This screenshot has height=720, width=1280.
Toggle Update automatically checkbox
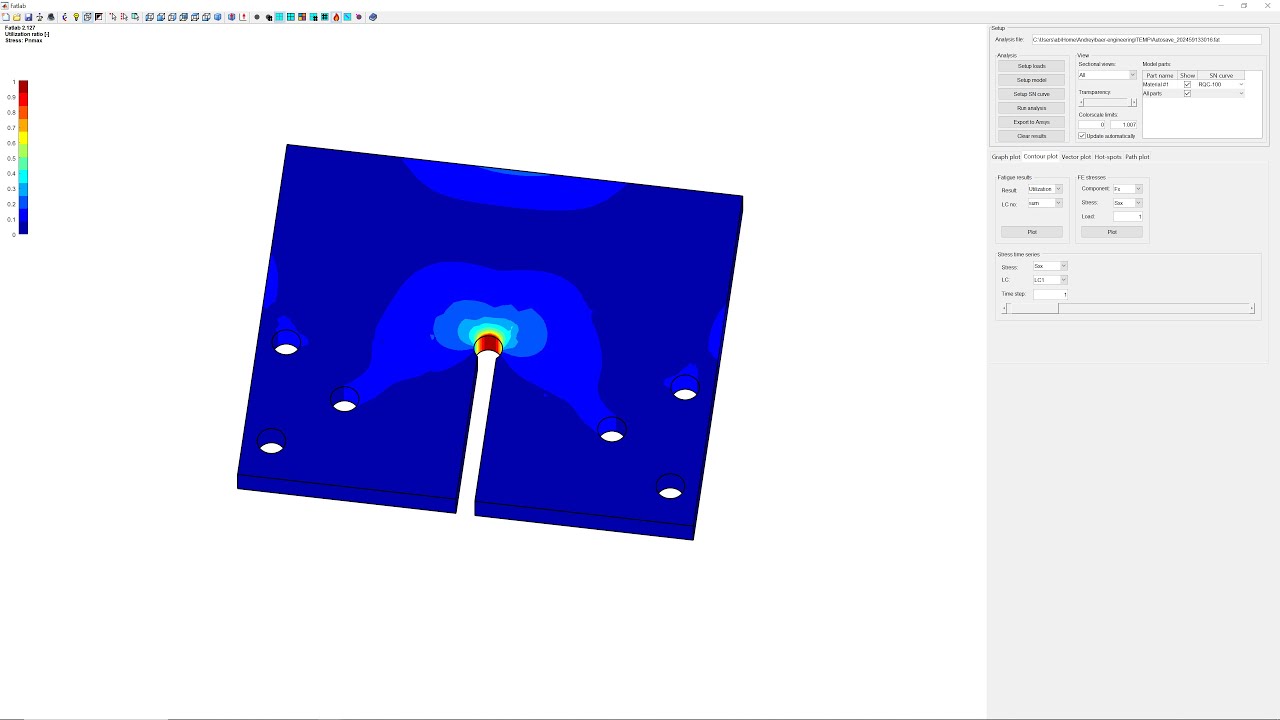click(1082, 136)
